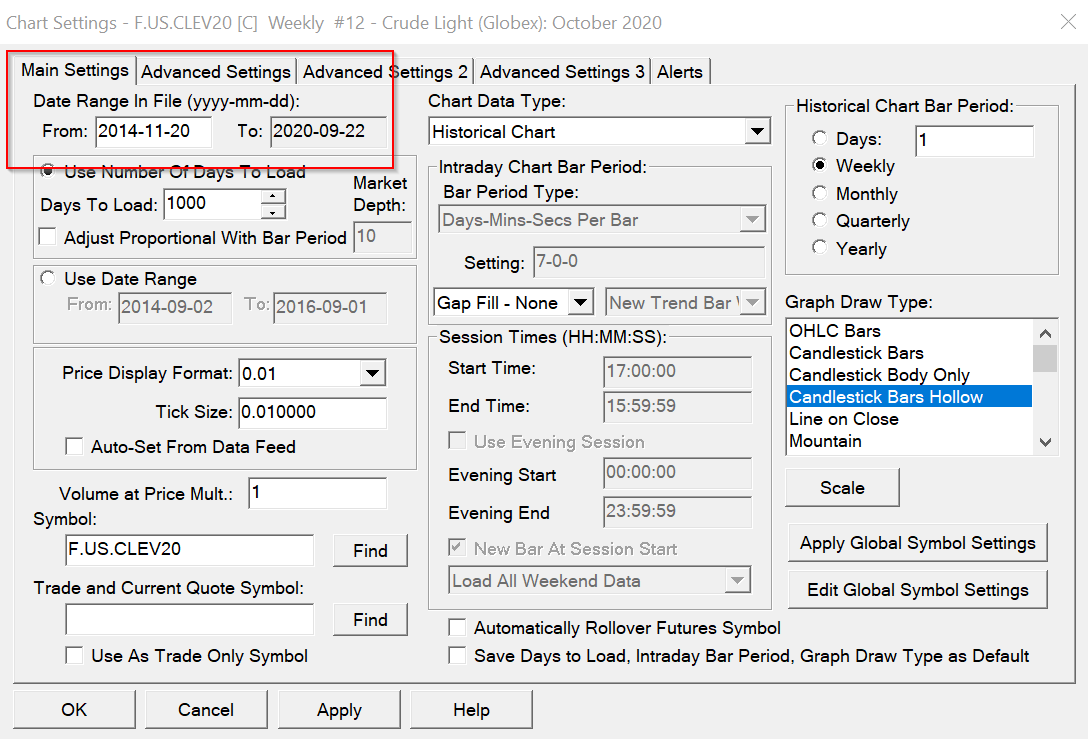Open the Advanced Settings tab
This screenshot has width=1088, height=739.
coord(216,71)
